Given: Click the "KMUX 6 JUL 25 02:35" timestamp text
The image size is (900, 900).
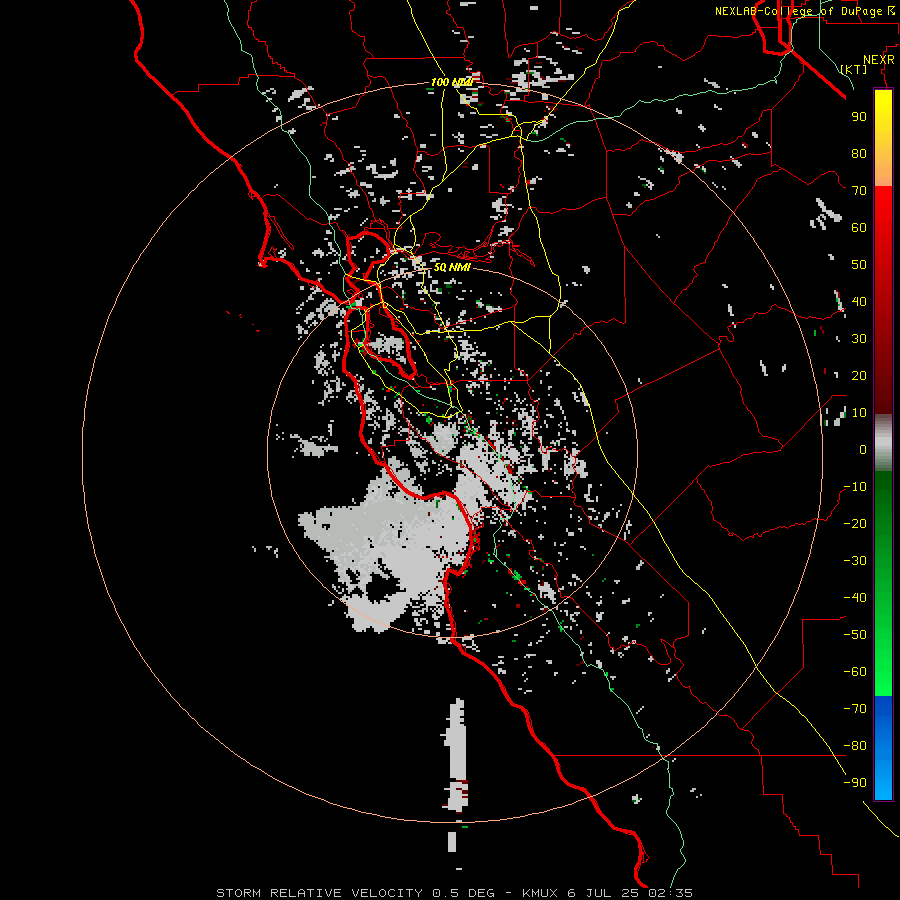Looking at the screenshot, I should 607,893.
